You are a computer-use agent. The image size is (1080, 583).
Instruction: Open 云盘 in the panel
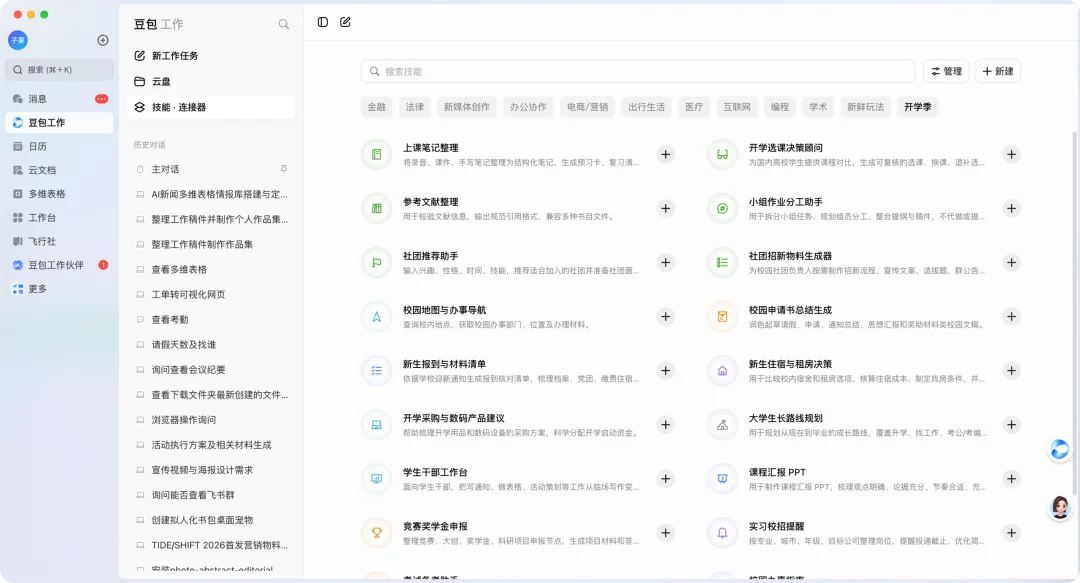click(x=211, y=81)
